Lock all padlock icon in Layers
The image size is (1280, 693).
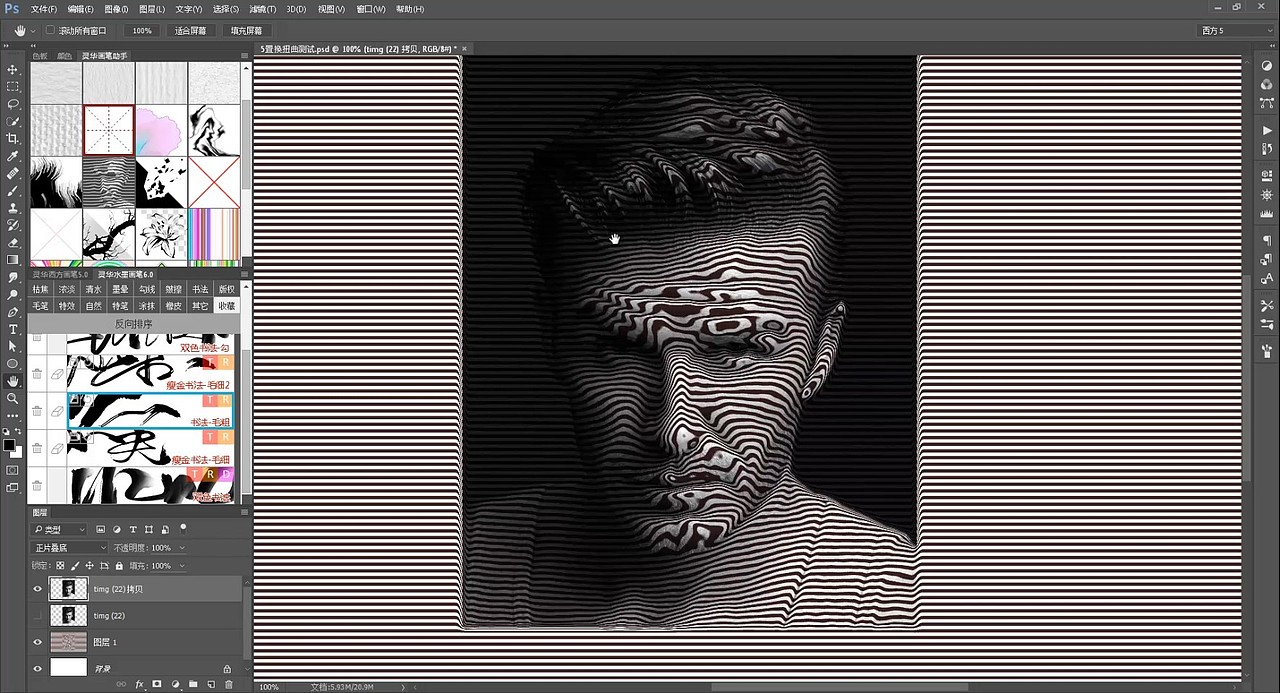(119, 566)
